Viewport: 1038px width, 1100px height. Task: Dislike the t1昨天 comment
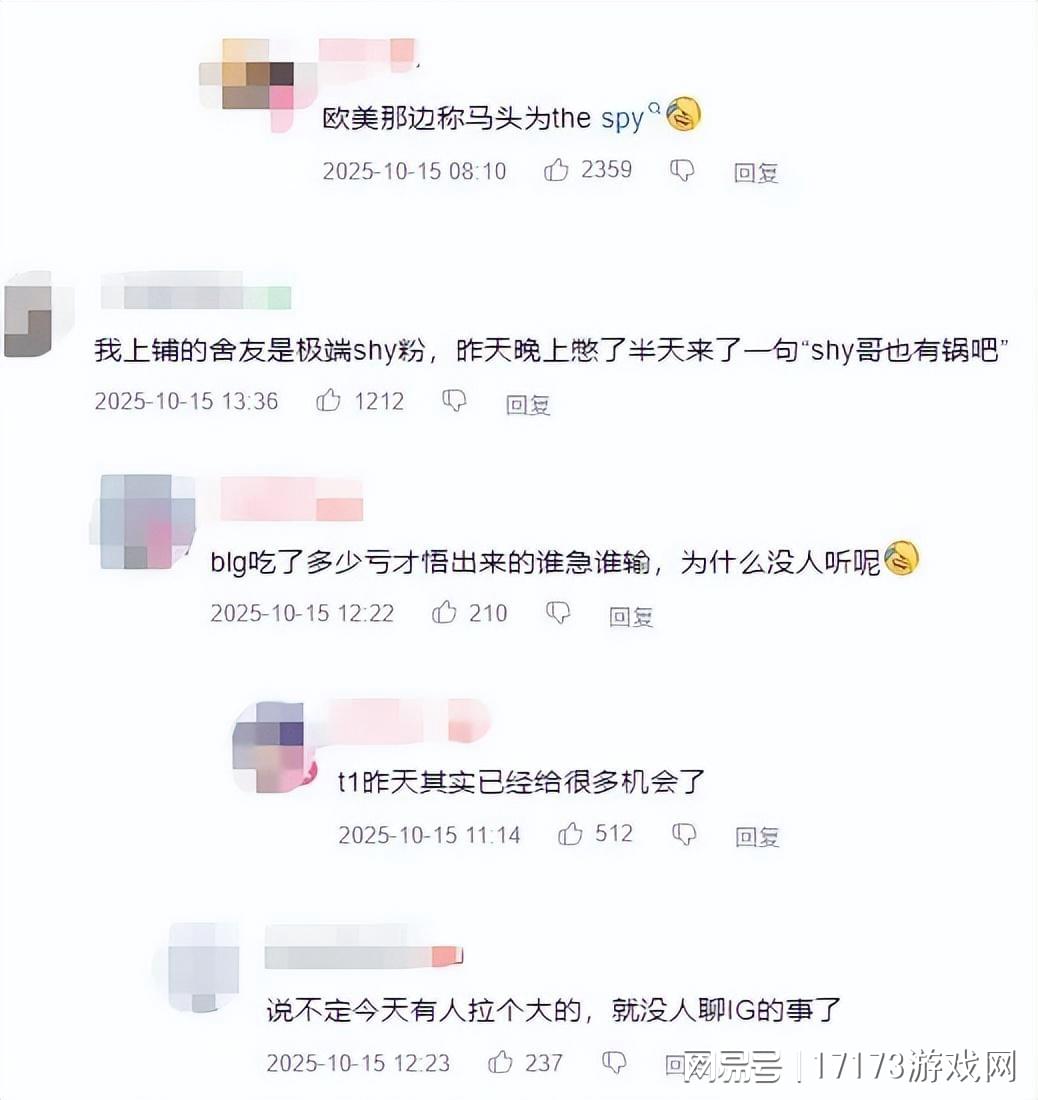684,833
